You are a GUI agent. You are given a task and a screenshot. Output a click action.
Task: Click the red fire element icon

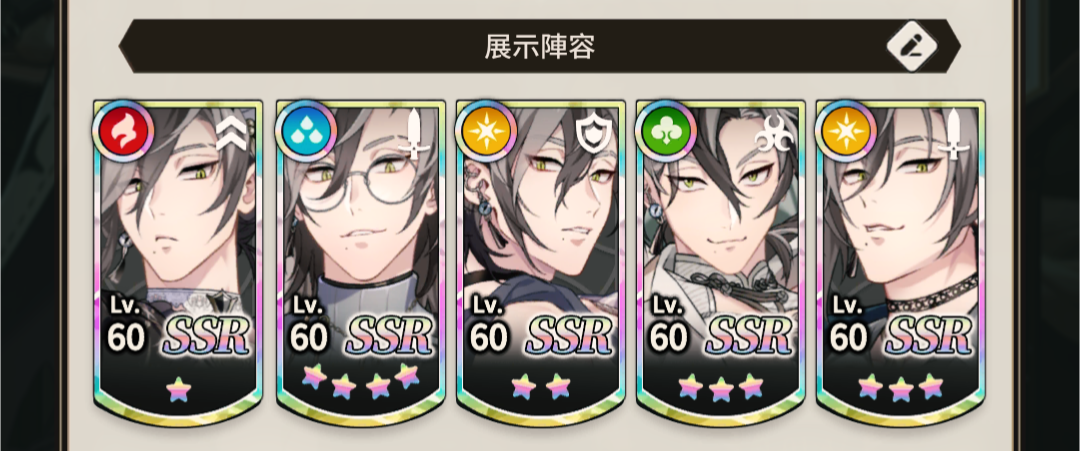point(123,132)
